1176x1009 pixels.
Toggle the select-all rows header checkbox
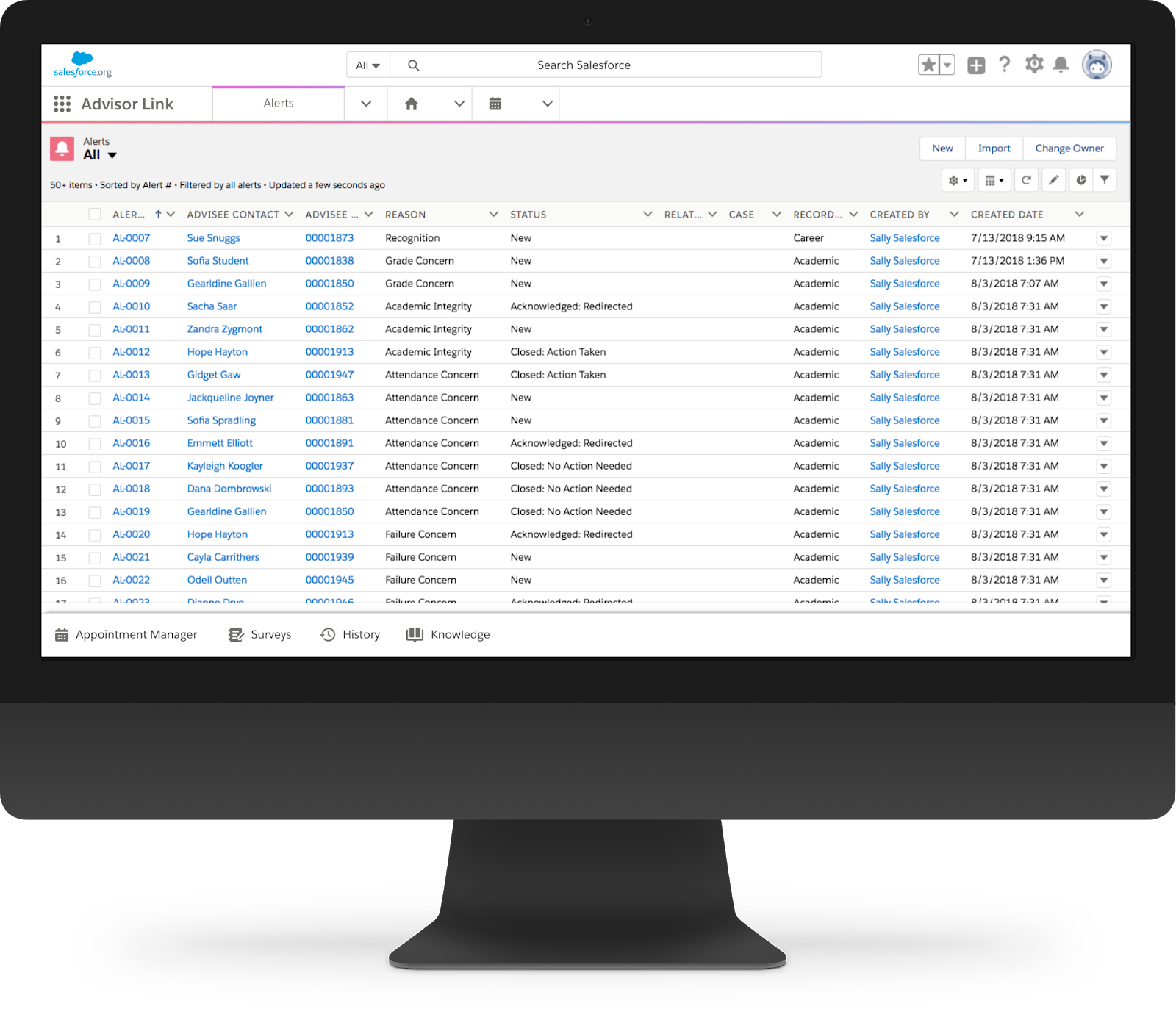pyautogui.click(x=95, y=215)
